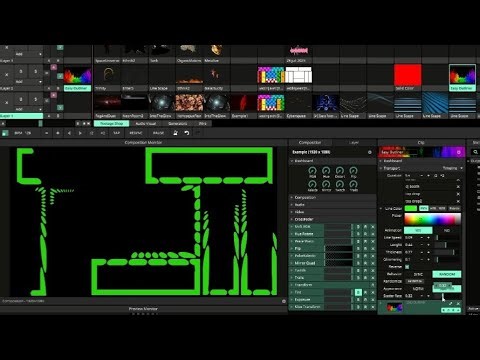The image size is (480, 360).
Task: Turn the Trails dashboard knob
Action: (x=353, y=184)
